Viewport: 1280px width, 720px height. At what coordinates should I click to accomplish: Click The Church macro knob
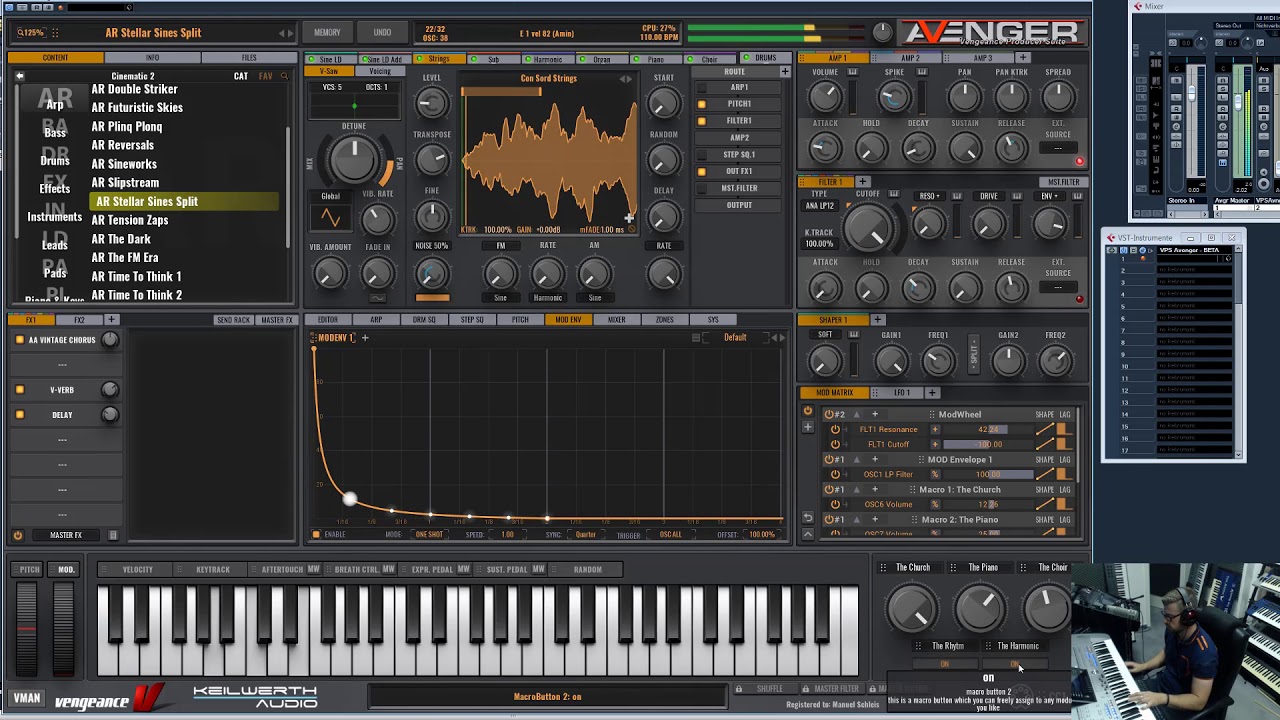[910, 607]
